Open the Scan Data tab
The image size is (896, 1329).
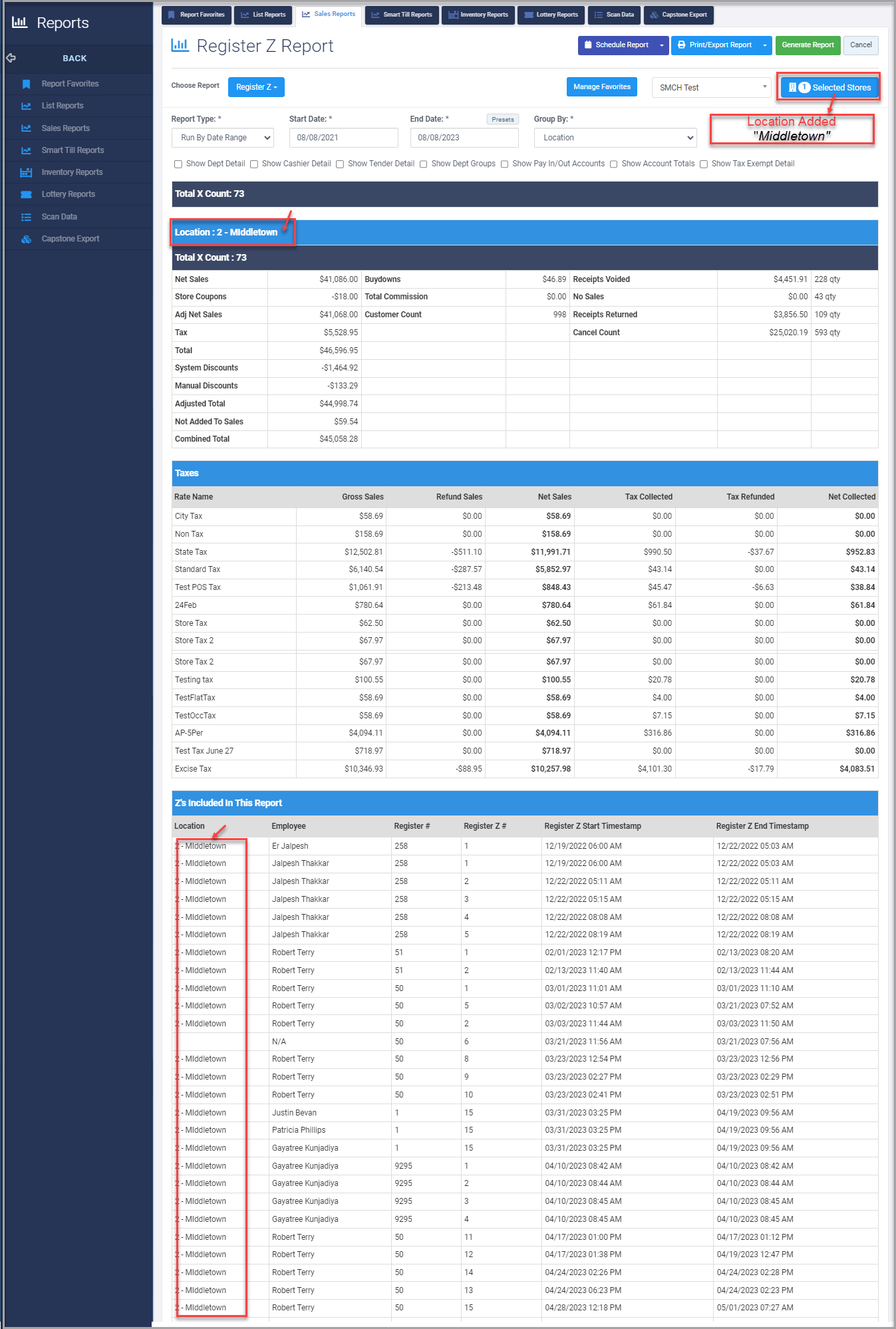click(614, 15)
